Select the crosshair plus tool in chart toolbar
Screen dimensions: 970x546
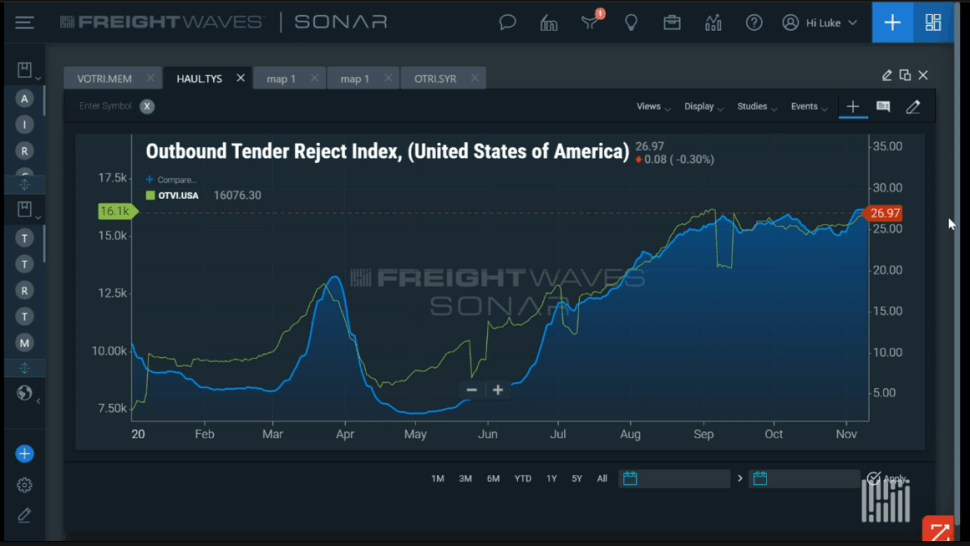(852, 106)
